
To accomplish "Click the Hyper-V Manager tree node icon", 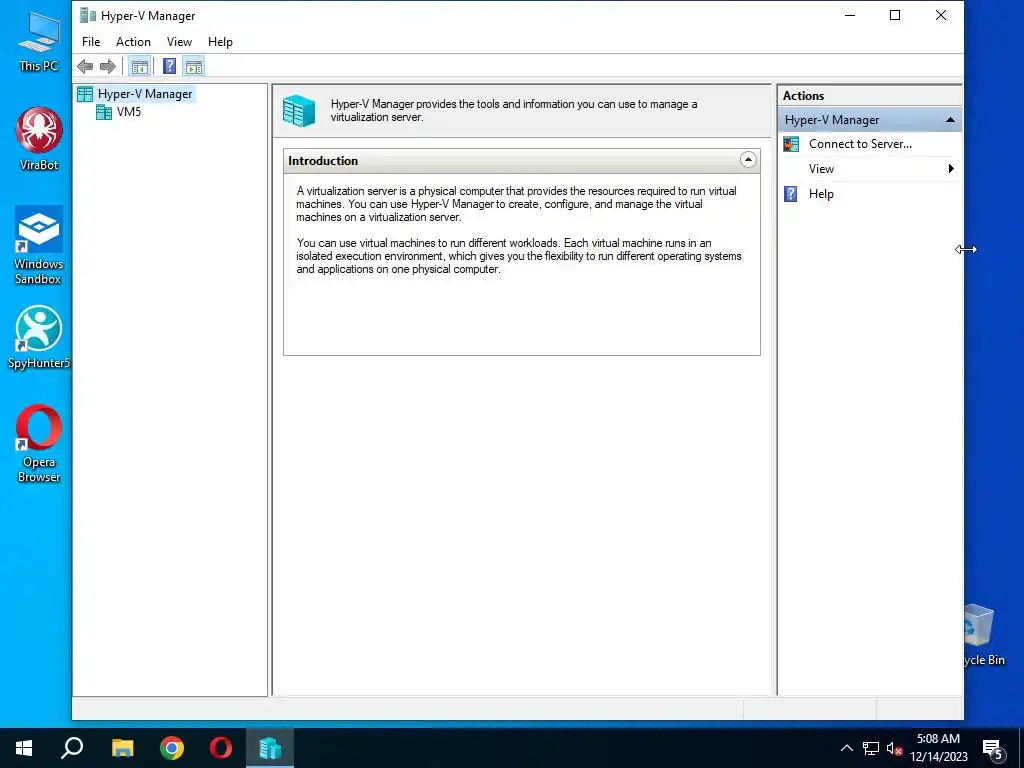I will click(85, 94).
